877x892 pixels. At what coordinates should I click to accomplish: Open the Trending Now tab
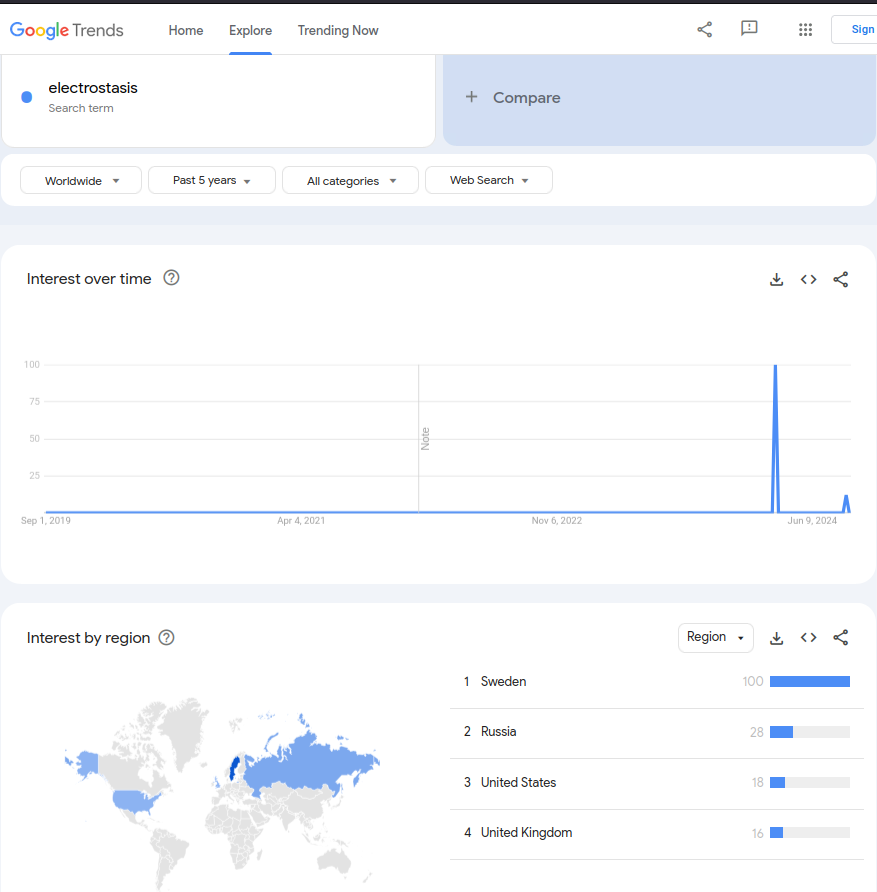click(338, 30)
